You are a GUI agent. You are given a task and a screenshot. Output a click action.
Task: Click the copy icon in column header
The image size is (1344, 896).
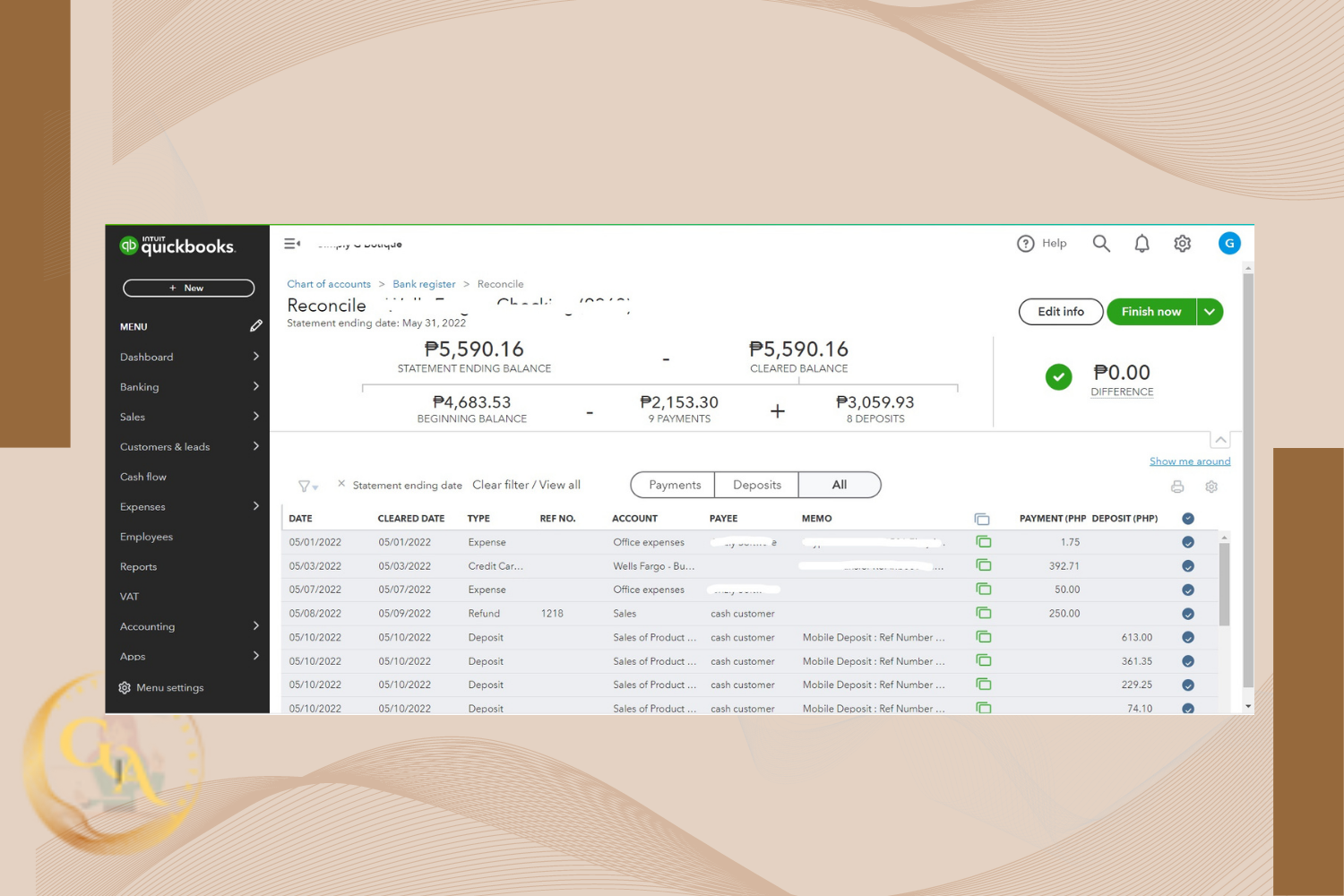coord(982,519)
